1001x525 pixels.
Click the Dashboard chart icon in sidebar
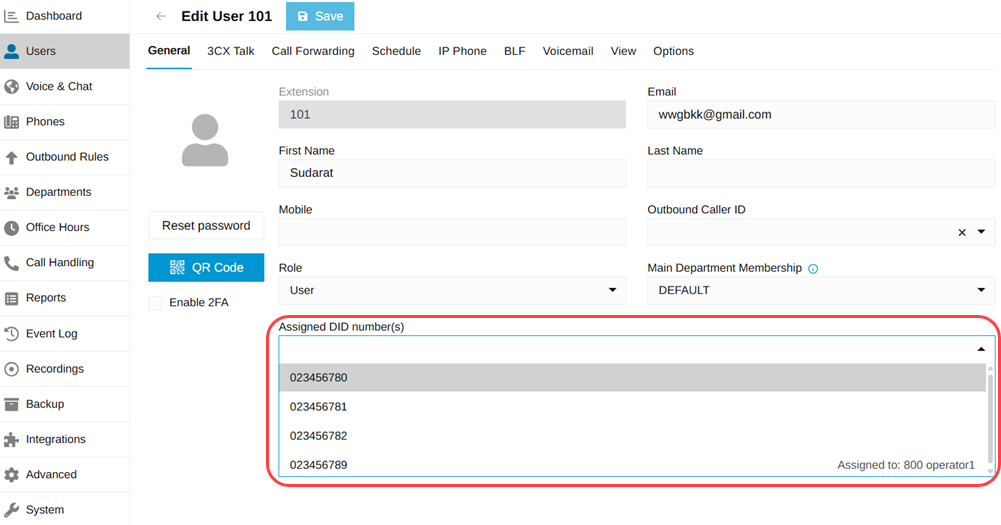tap(11, 16)
